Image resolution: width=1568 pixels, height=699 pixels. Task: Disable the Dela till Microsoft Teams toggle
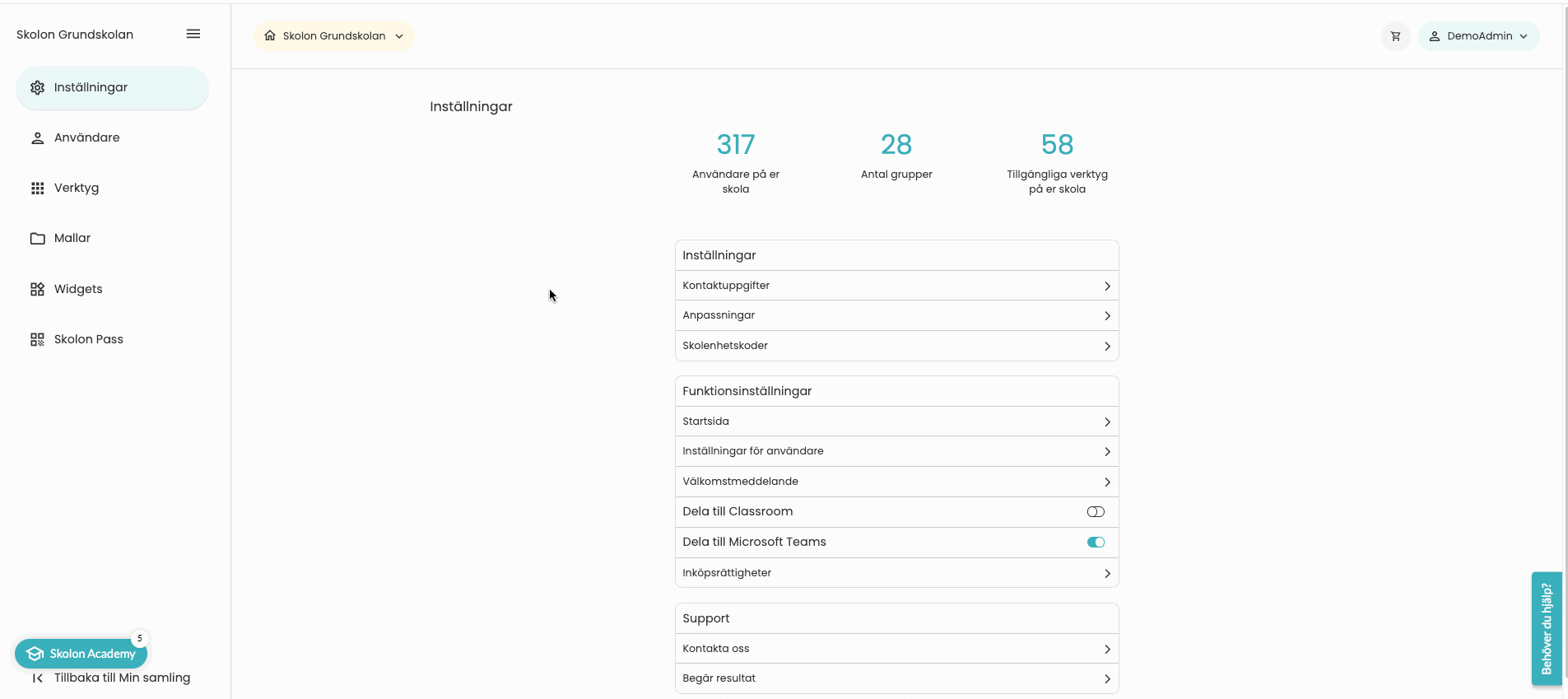pyautogui.click(x=1095, y=543)
